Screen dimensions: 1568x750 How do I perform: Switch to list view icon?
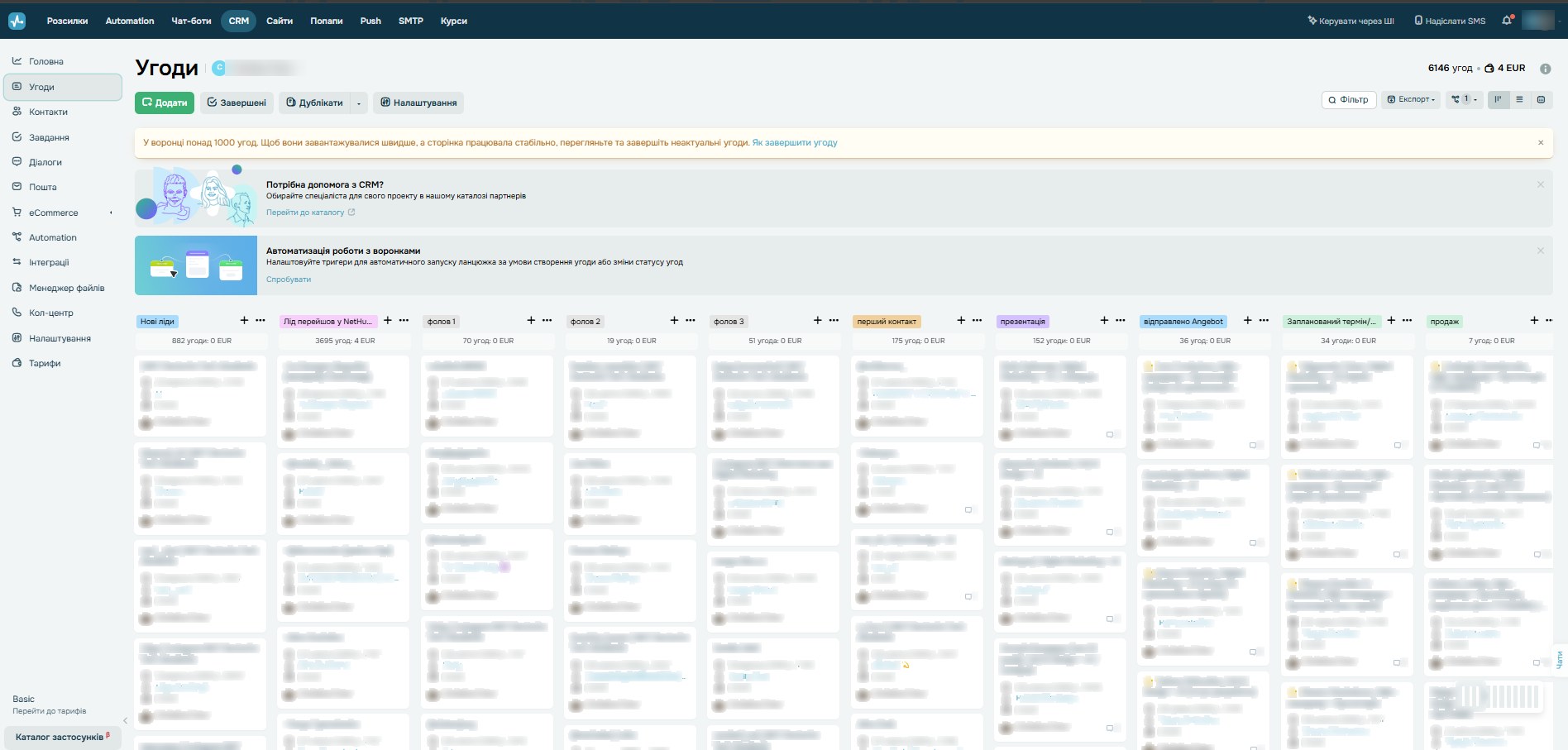point(1519,99)
